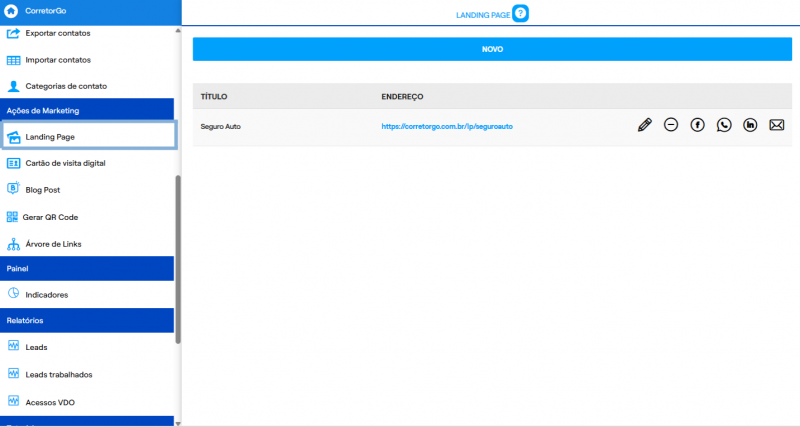Click the Árvore de Links tree icon
800x427 pixels.
(13, 244)
